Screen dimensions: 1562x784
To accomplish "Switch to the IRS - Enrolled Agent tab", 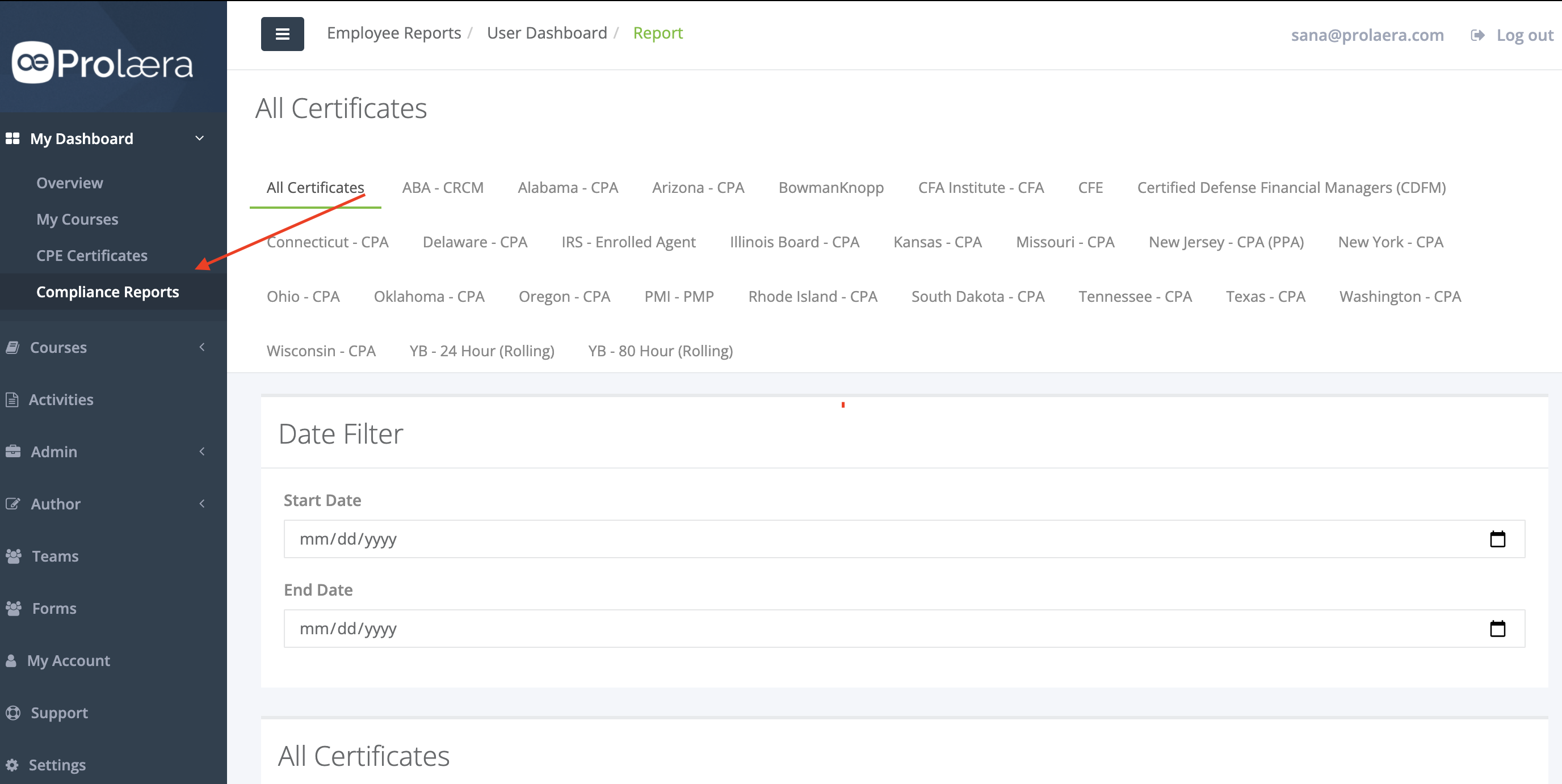I will click(x=628, y=242).
